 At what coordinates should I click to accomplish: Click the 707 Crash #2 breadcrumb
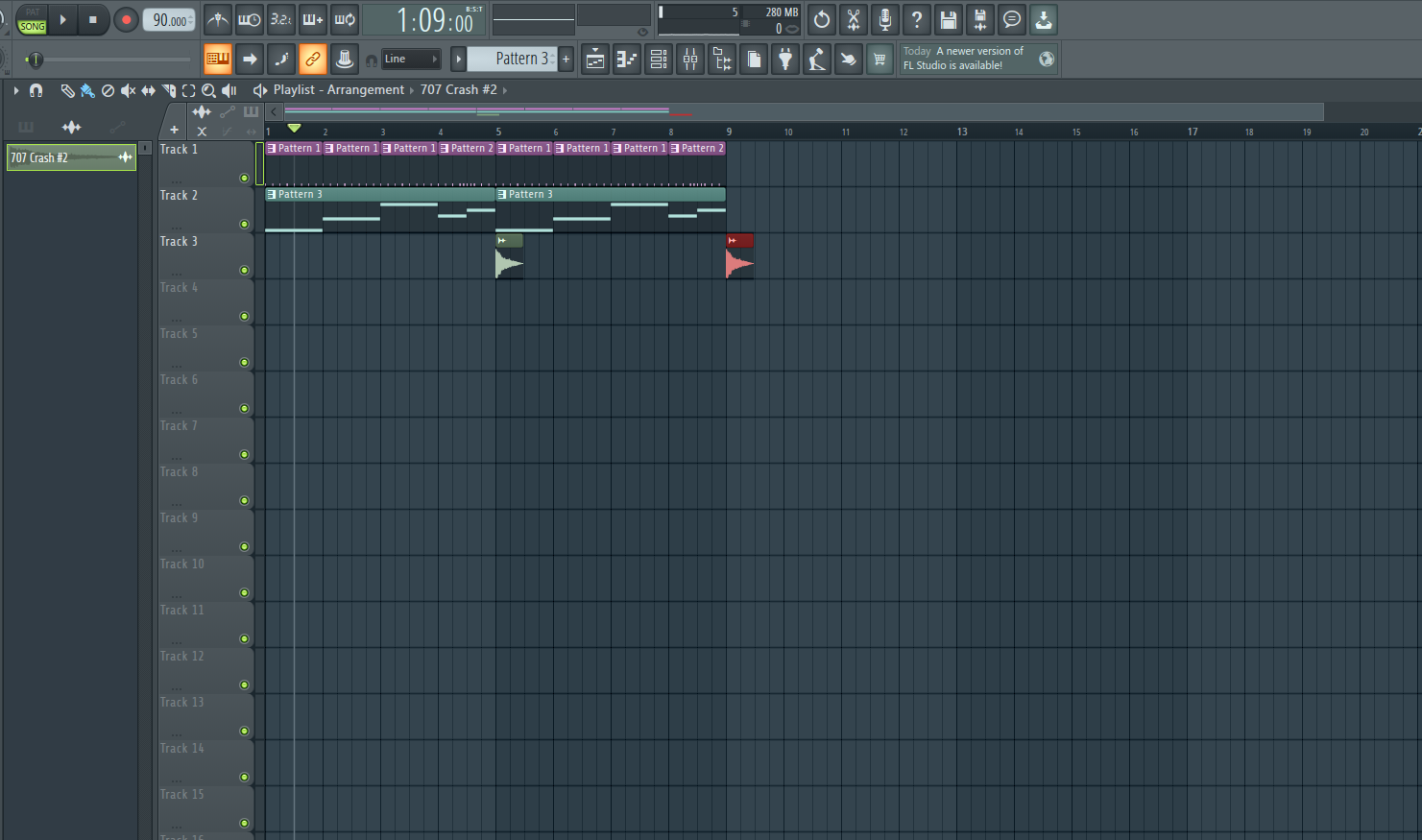point(459,89)
